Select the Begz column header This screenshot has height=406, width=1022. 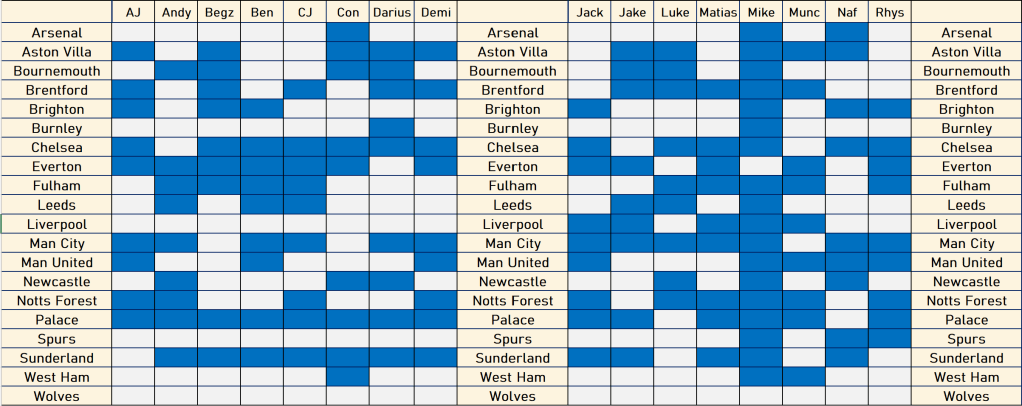click(x=219, y=13)
